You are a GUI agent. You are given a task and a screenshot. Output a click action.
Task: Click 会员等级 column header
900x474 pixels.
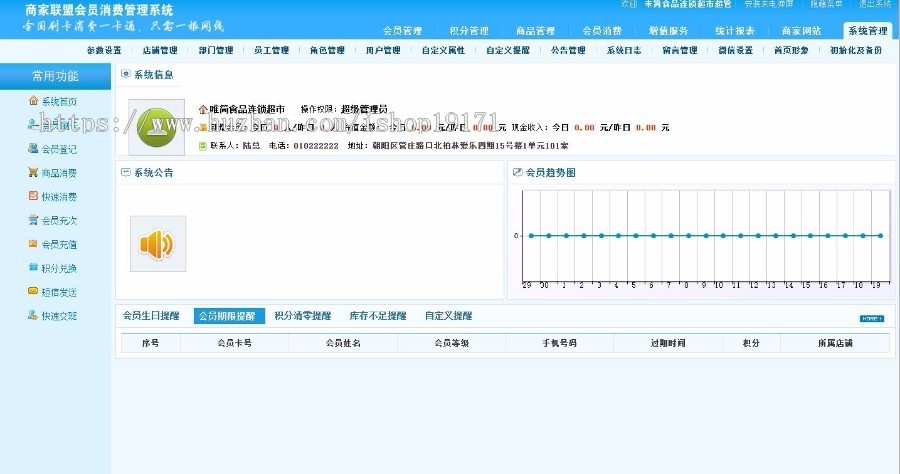pyautogui.click(x=451, y=343)
